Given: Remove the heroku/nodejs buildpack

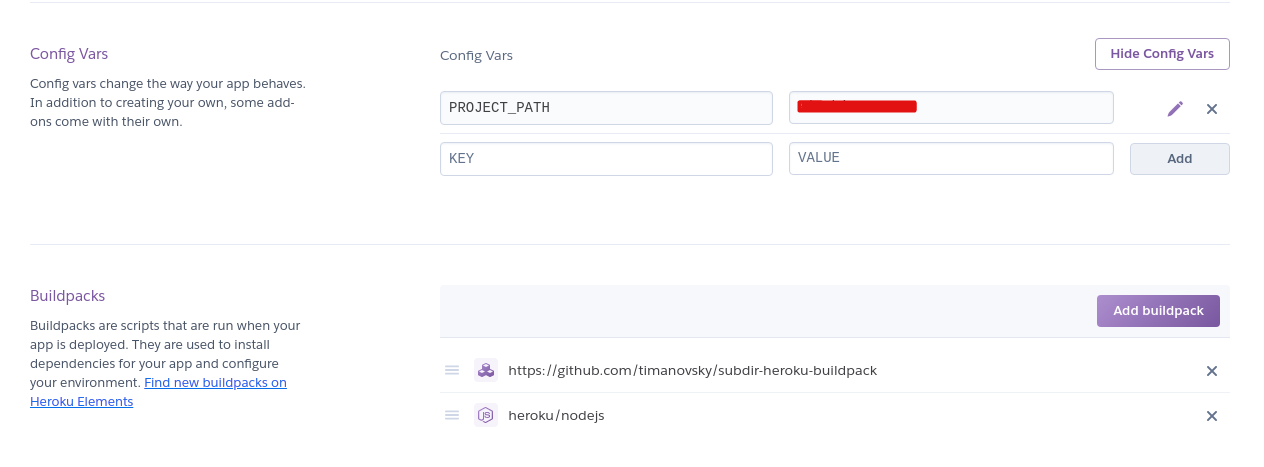Looking at the screenshot, I should (x=1212, y=416).
